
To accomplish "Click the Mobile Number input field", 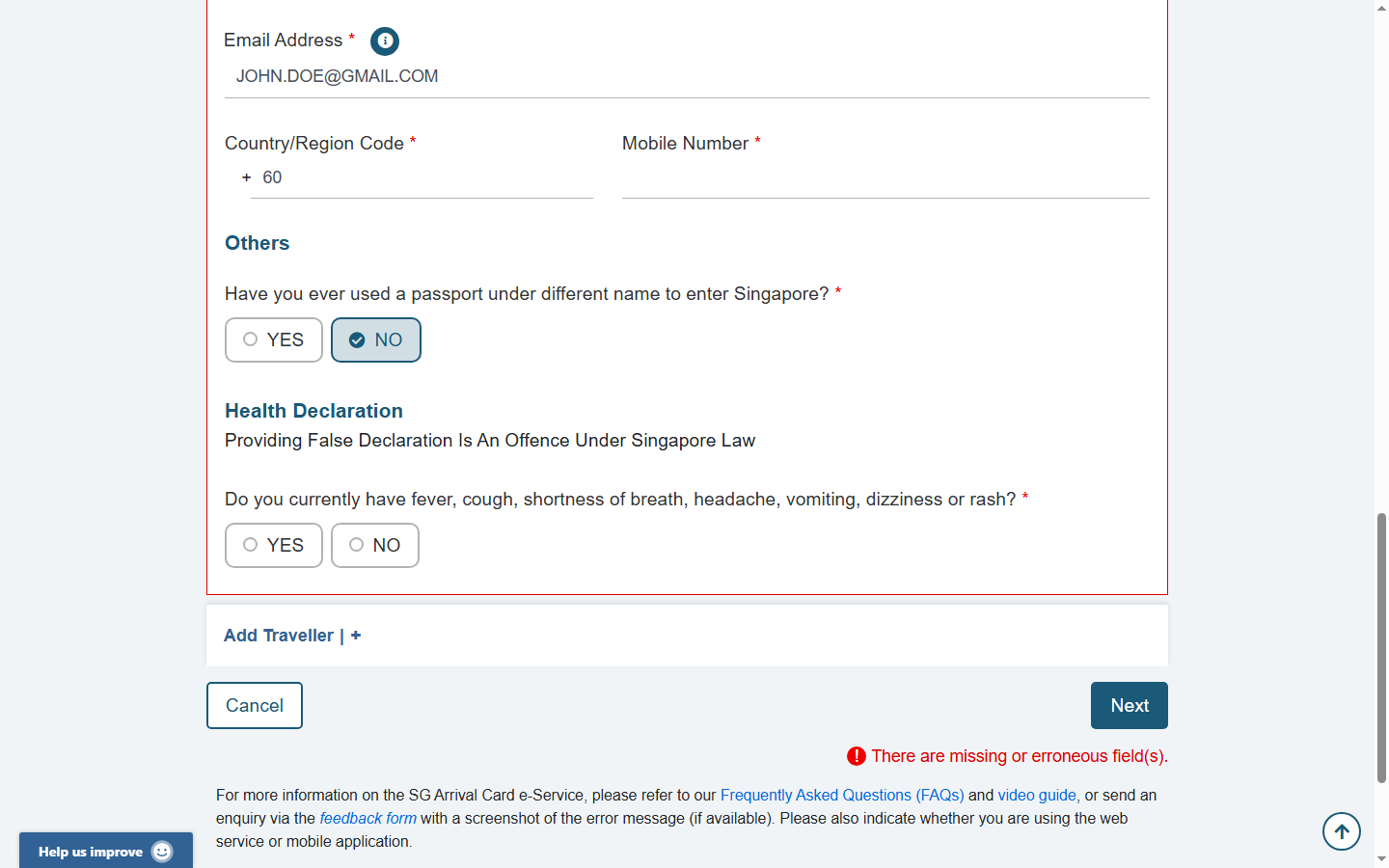I will click(x=885, y=178).
